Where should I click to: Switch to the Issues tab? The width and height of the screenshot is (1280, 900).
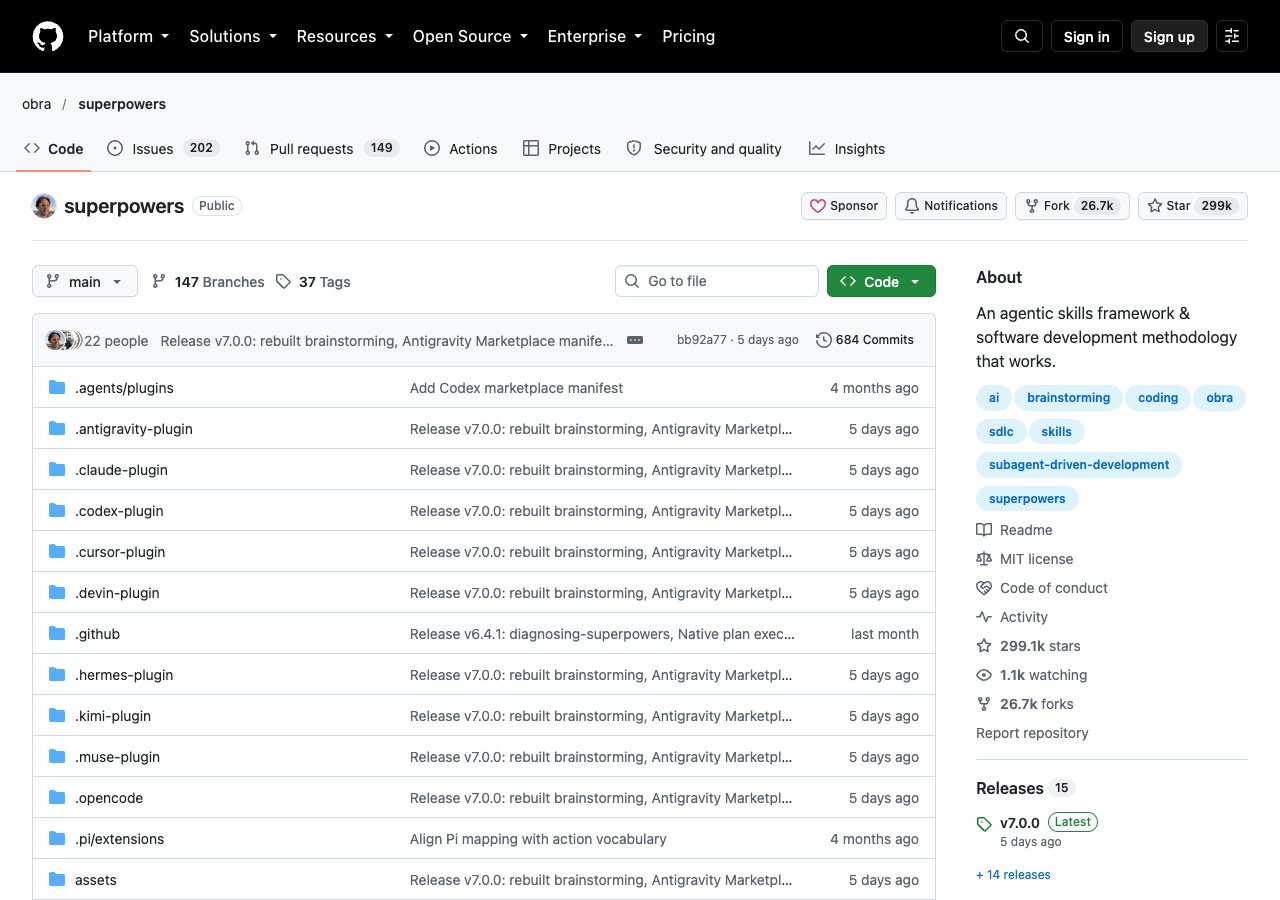(x=163, y=149)
